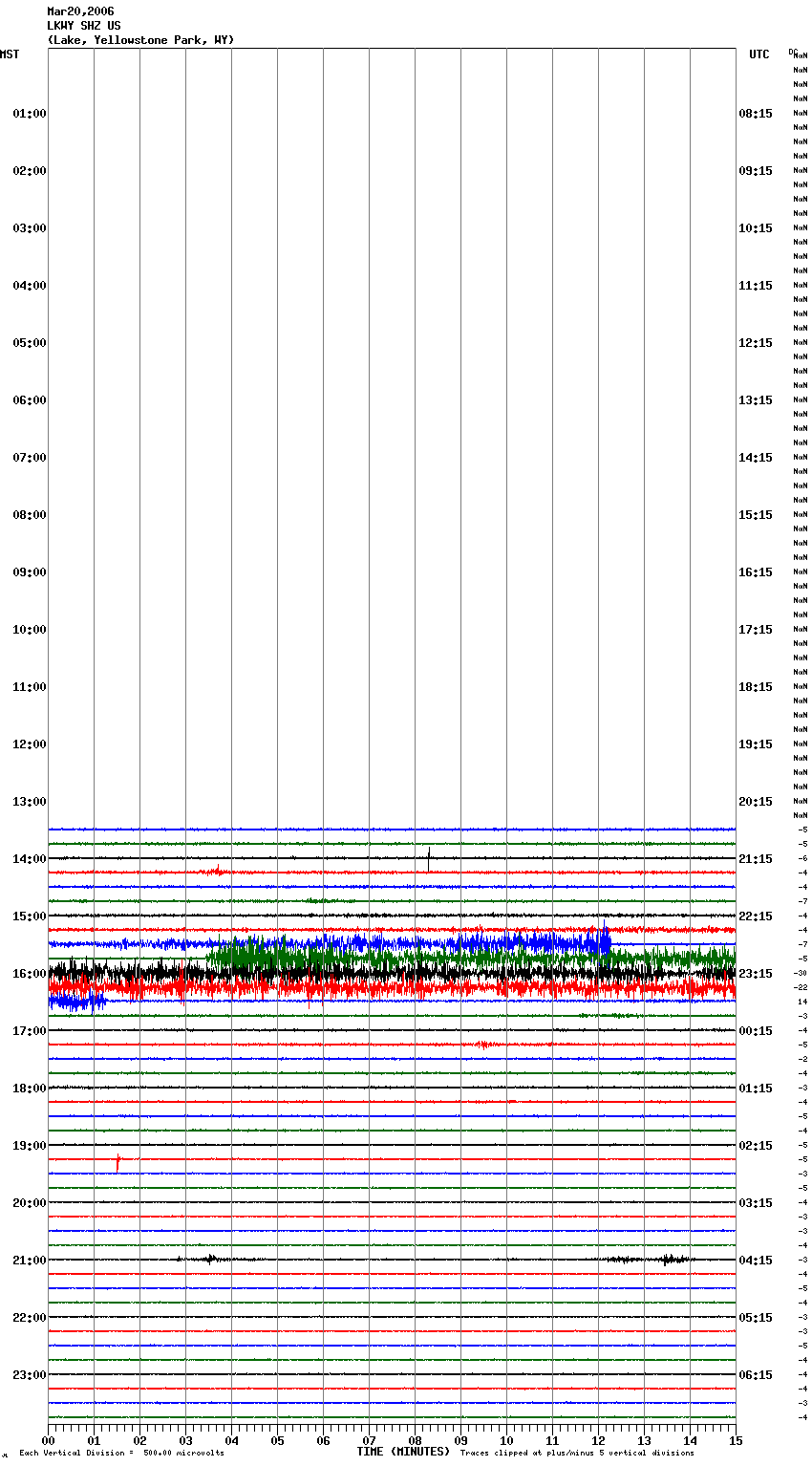Select the 15:00 MST time label

coord(30,916)
